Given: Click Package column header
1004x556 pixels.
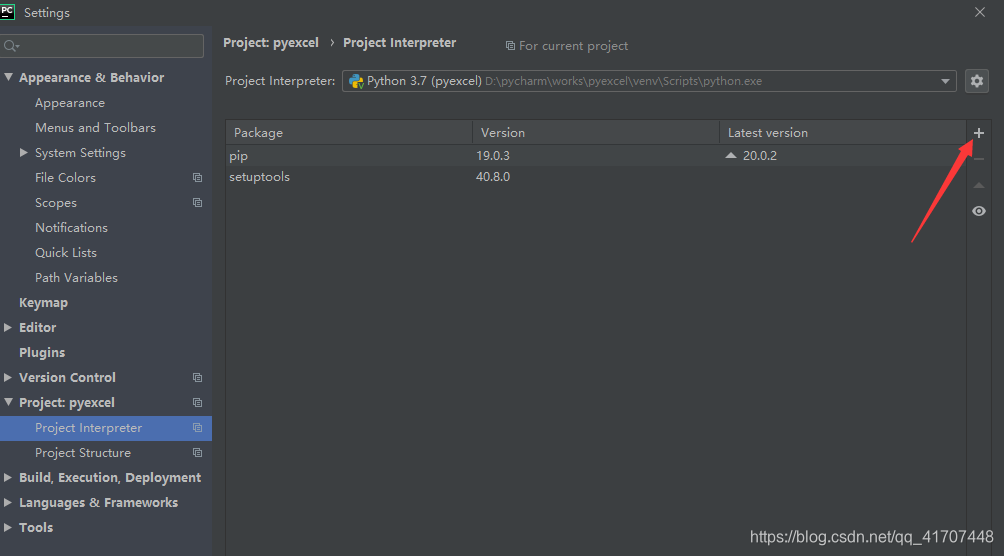Looking at the screenshot, I should [x=349, y=133].
